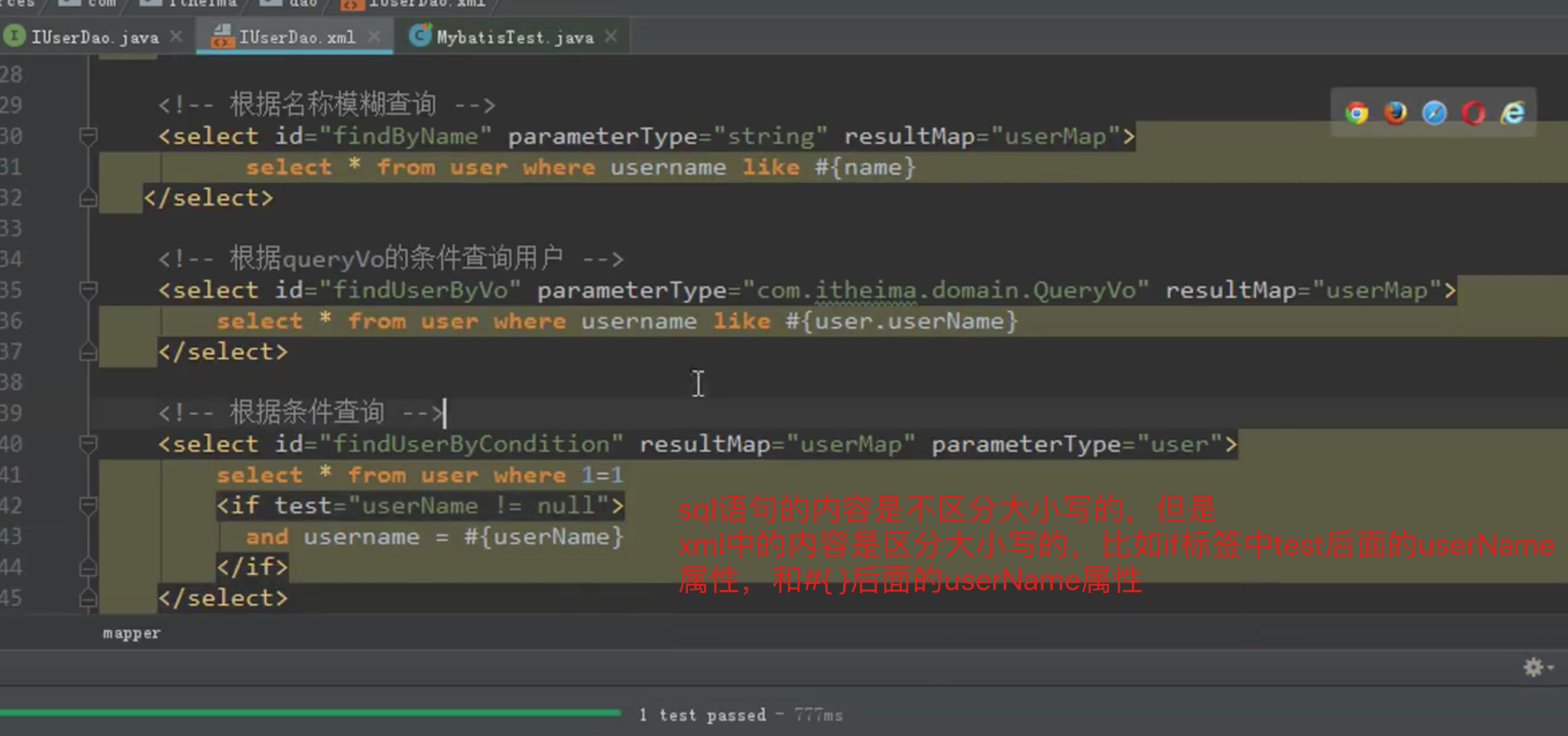
Task: Click com.itheima.domain.QueryVo parameterType value
Action: tap(946, 290)
